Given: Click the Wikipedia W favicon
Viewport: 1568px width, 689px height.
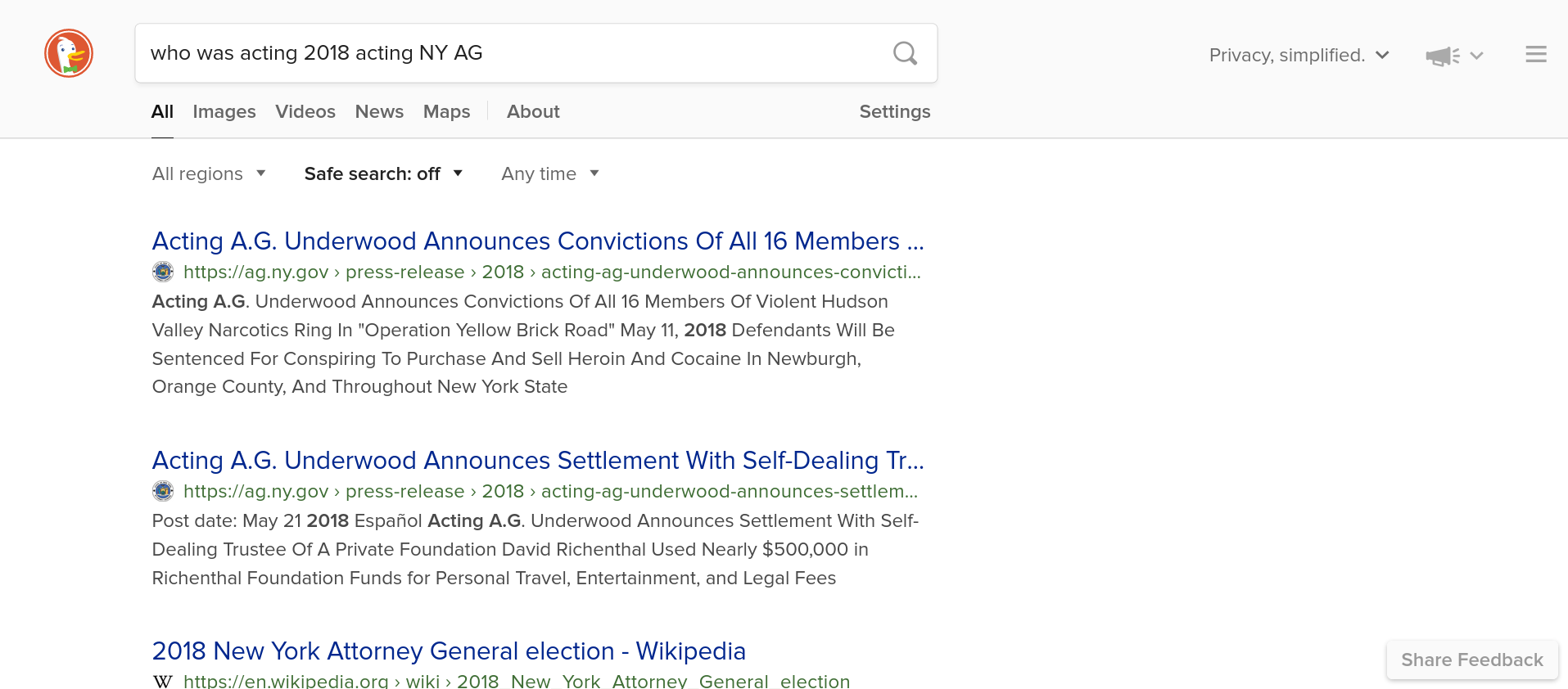Looking at the screenshot, I should 163,681.
